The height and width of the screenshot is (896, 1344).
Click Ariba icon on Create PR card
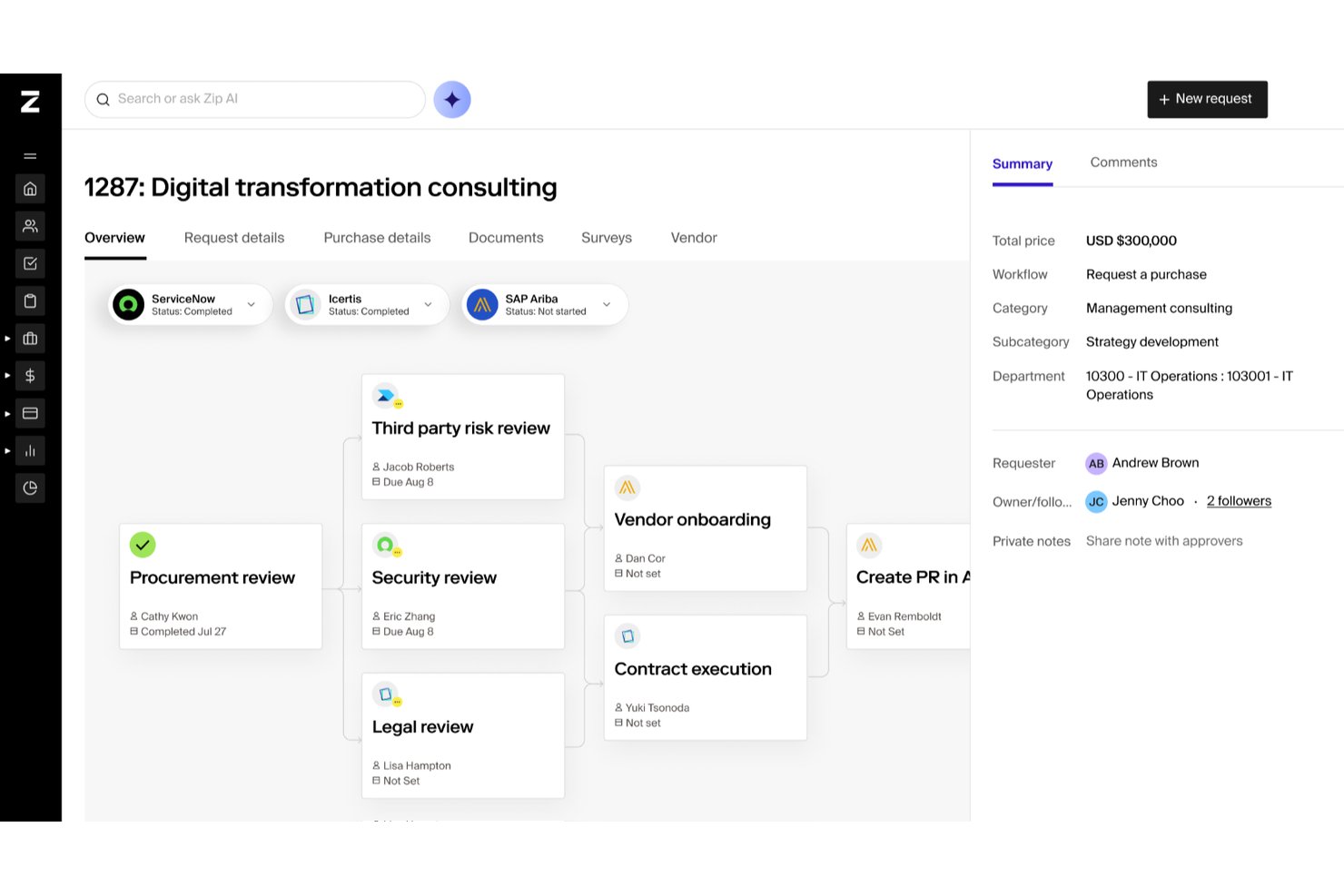click(869, 545)
